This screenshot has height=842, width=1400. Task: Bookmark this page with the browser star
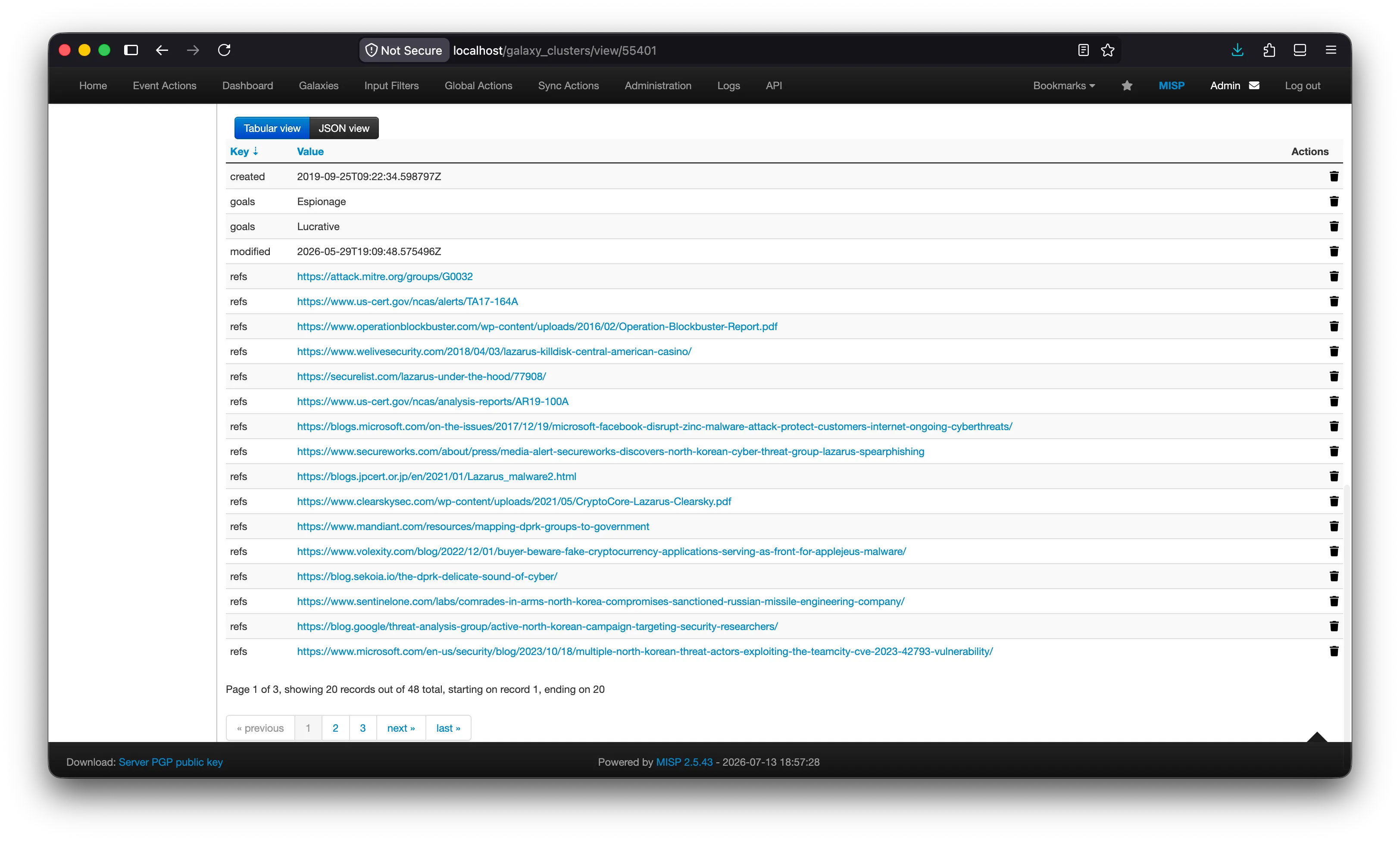click(1107, 50)
